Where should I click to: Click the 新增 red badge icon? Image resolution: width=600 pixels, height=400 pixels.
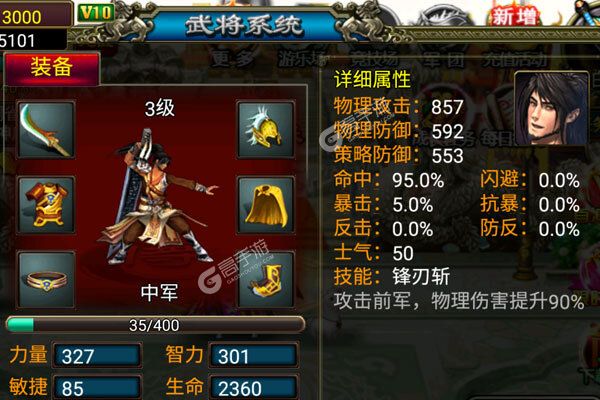pyautogui.click(x=514, y=17)
